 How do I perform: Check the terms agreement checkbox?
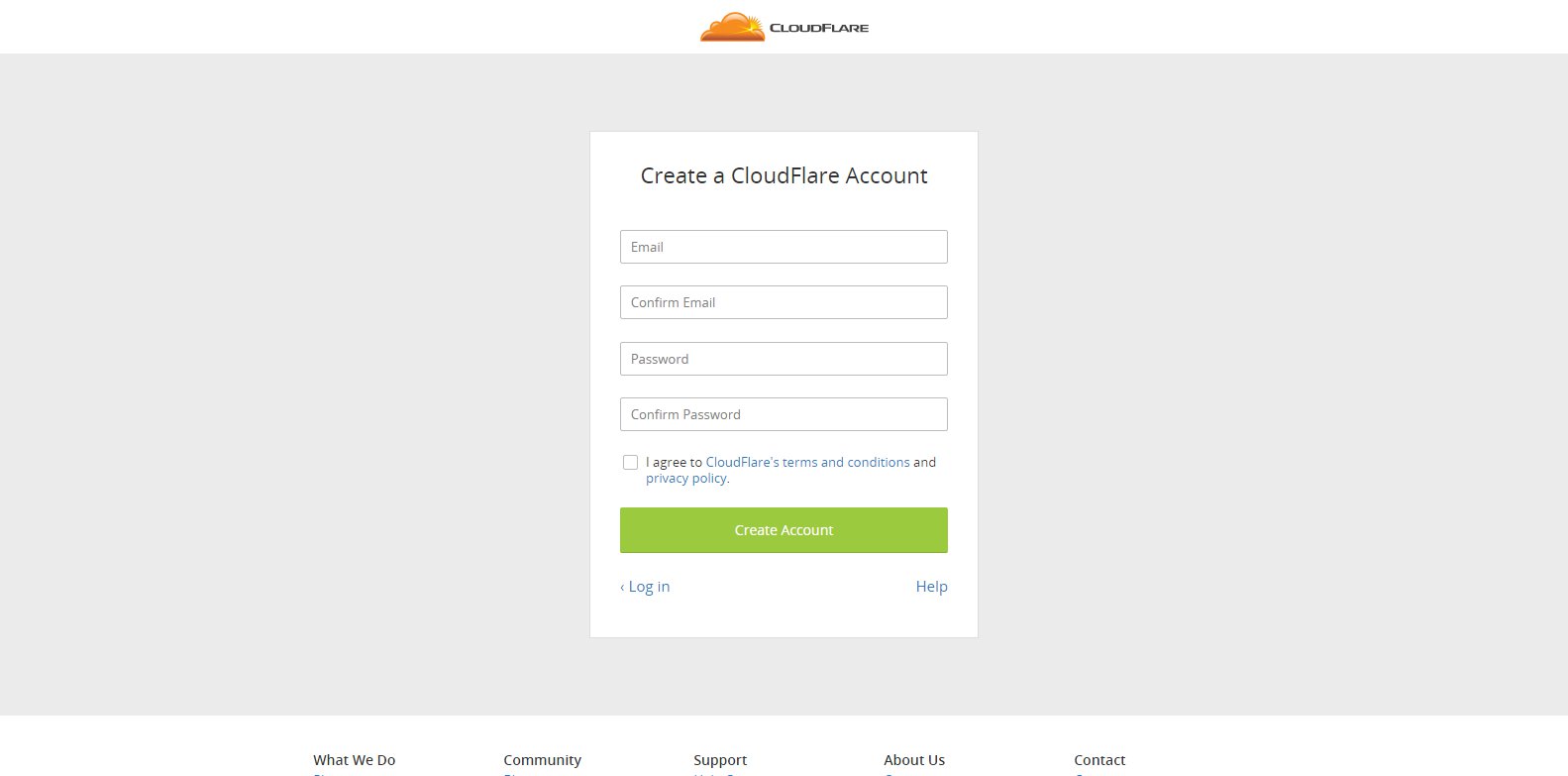click(x=630, y=462)
